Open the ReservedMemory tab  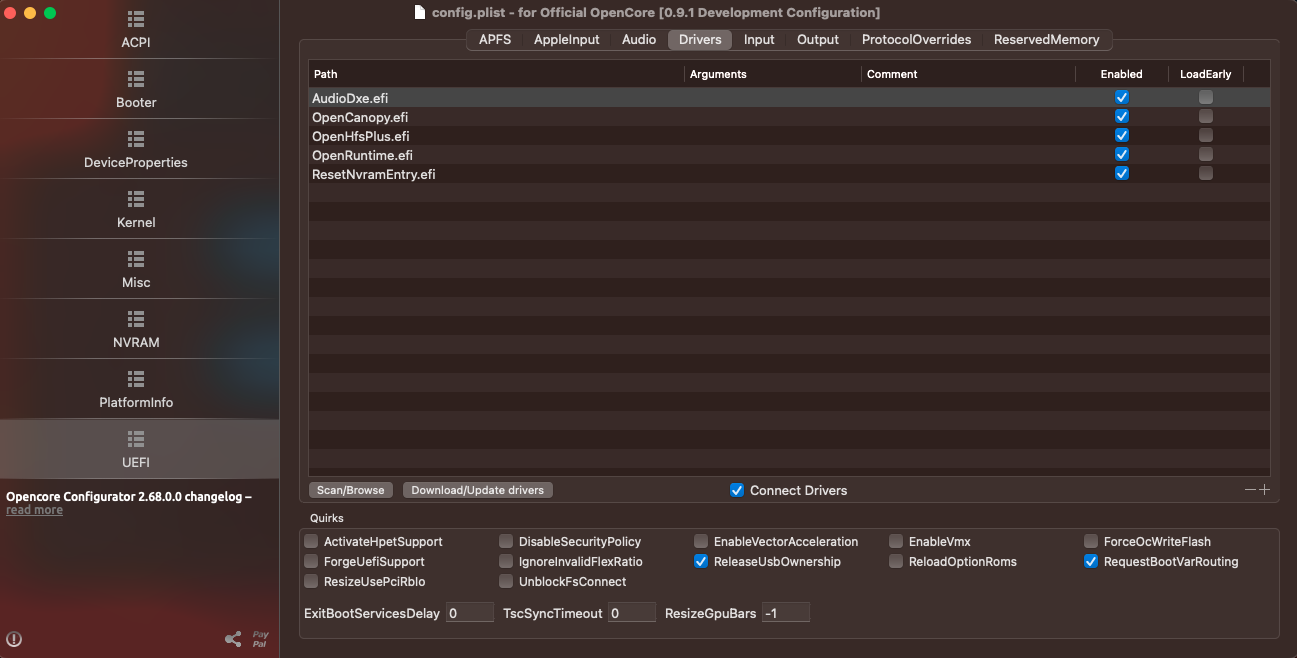click(x=1046, y=39)
